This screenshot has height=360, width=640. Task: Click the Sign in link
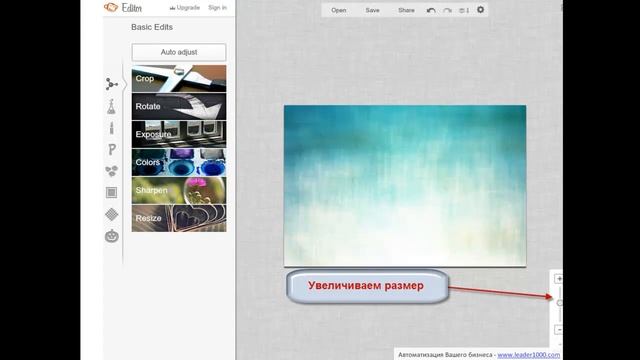pyautogui.click(x=217, y=8)
